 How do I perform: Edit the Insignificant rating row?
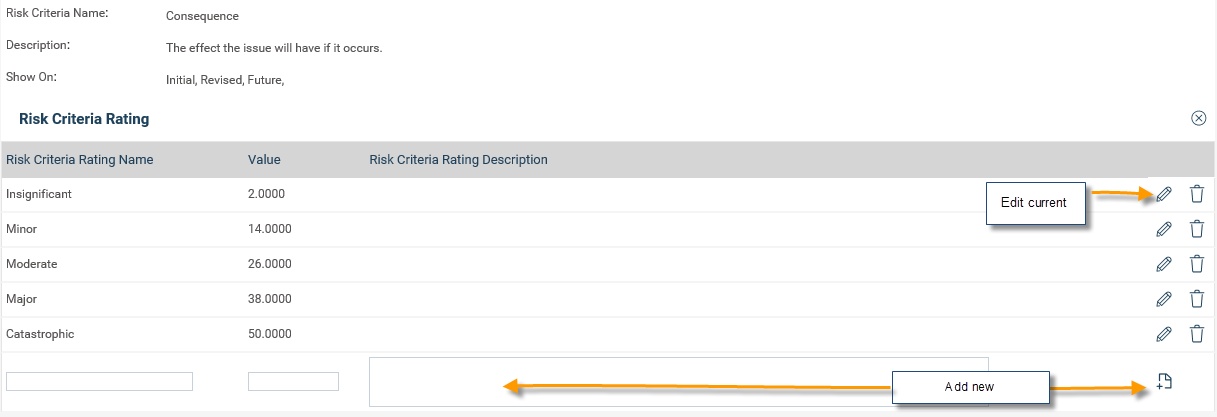coord(1163,195)
